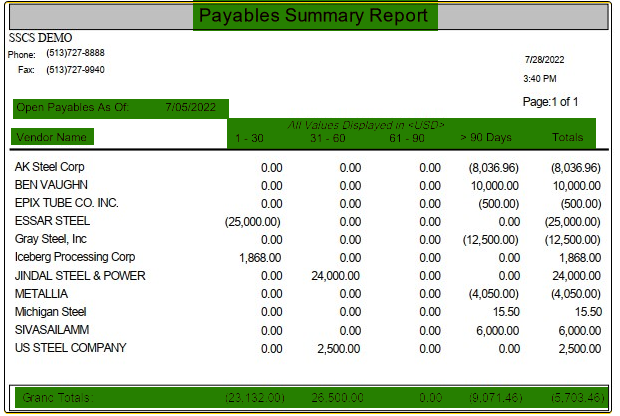
Task: Click the Vendor Name column header
Action: 52,137
